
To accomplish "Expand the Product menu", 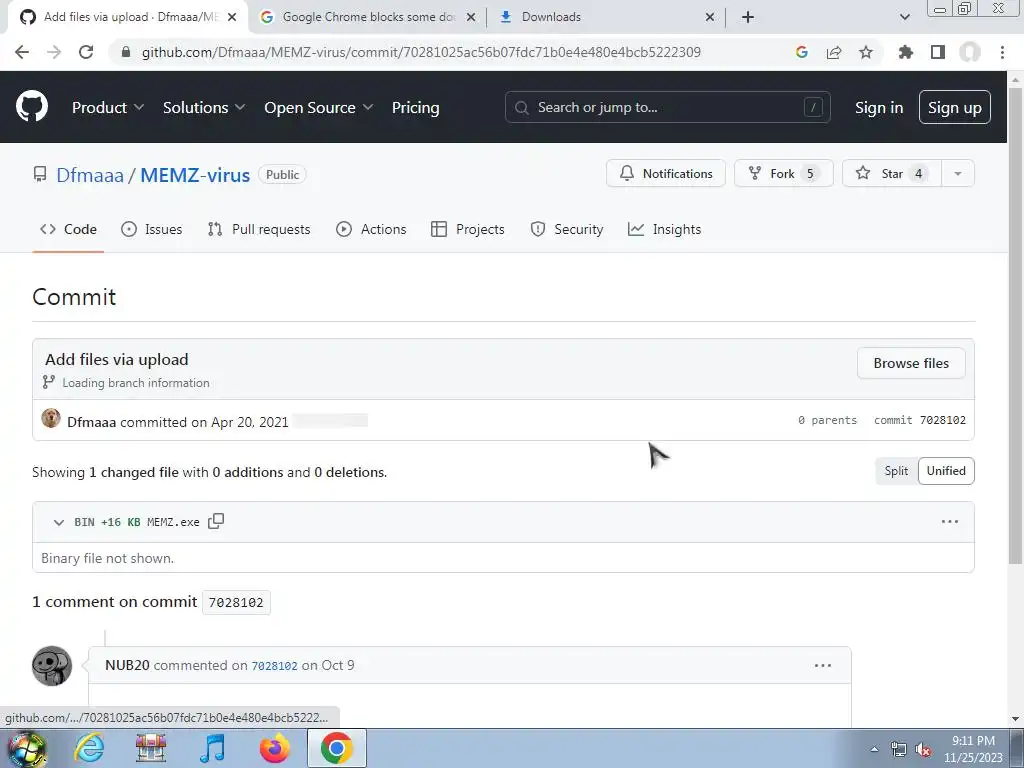I will pos(108,108).
